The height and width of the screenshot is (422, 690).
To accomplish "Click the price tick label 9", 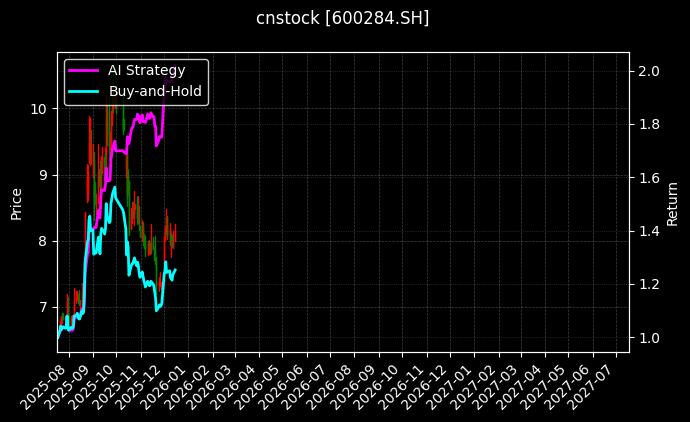I will pyautogui.click(x=43, y=176).
